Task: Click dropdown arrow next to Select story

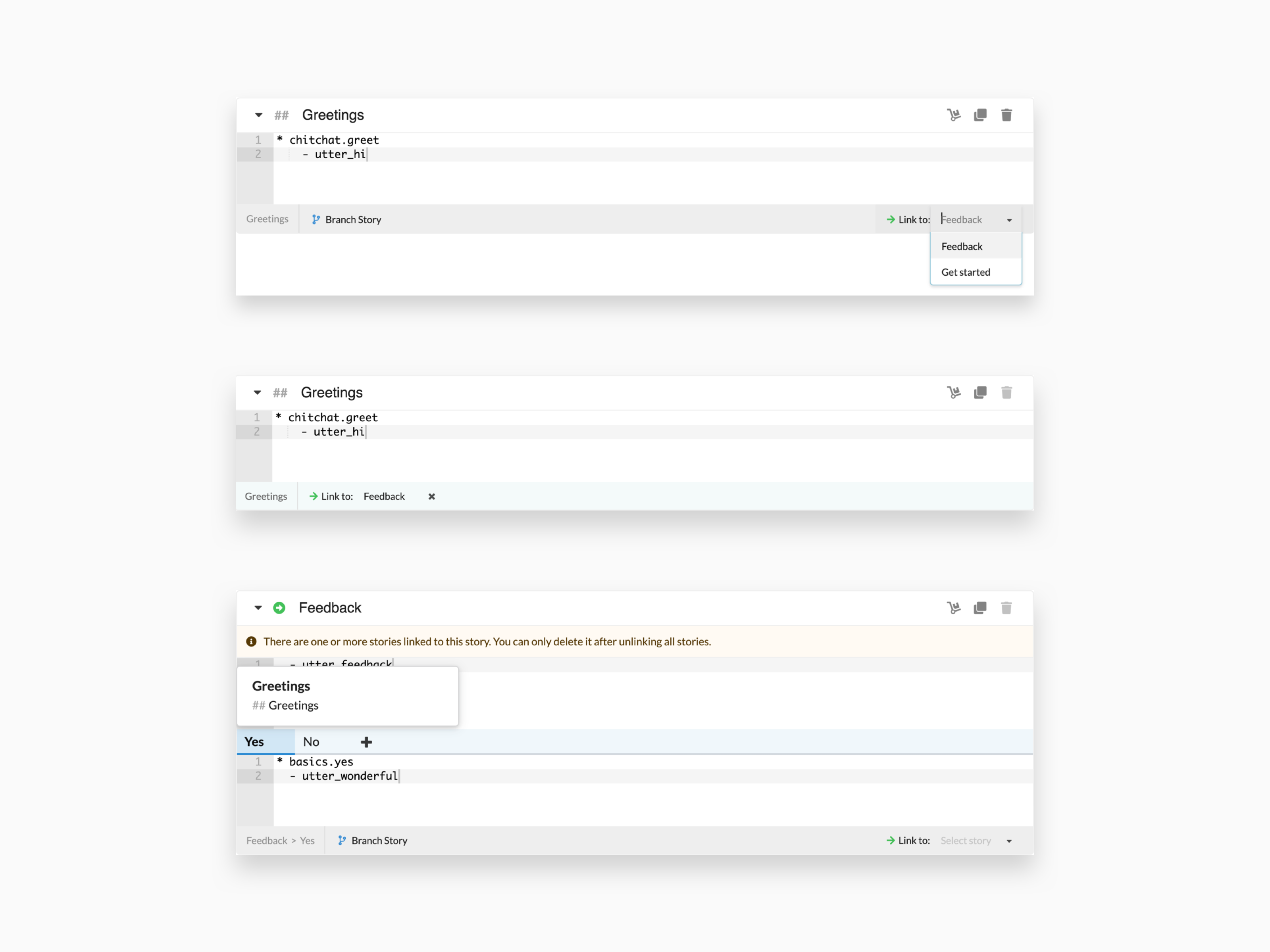Action: tap(1009, 841)
